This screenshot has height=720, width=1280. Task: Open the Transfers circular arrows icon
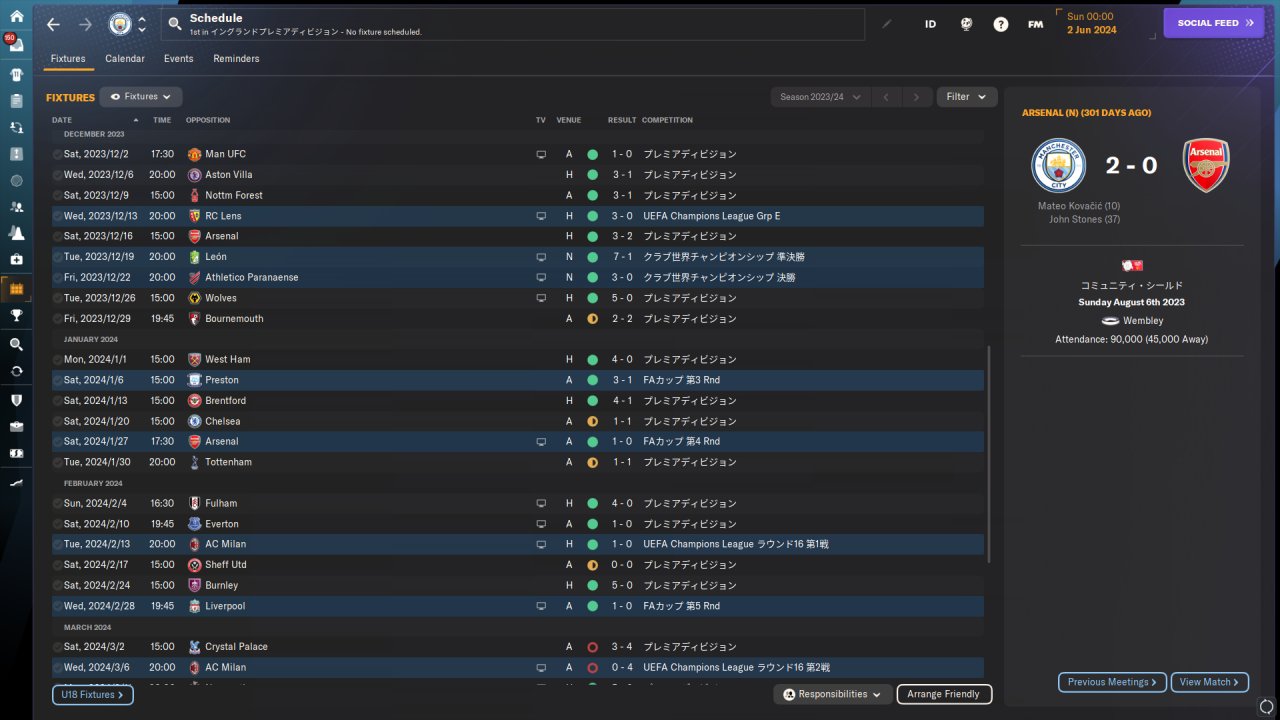(x=16, y=371)
